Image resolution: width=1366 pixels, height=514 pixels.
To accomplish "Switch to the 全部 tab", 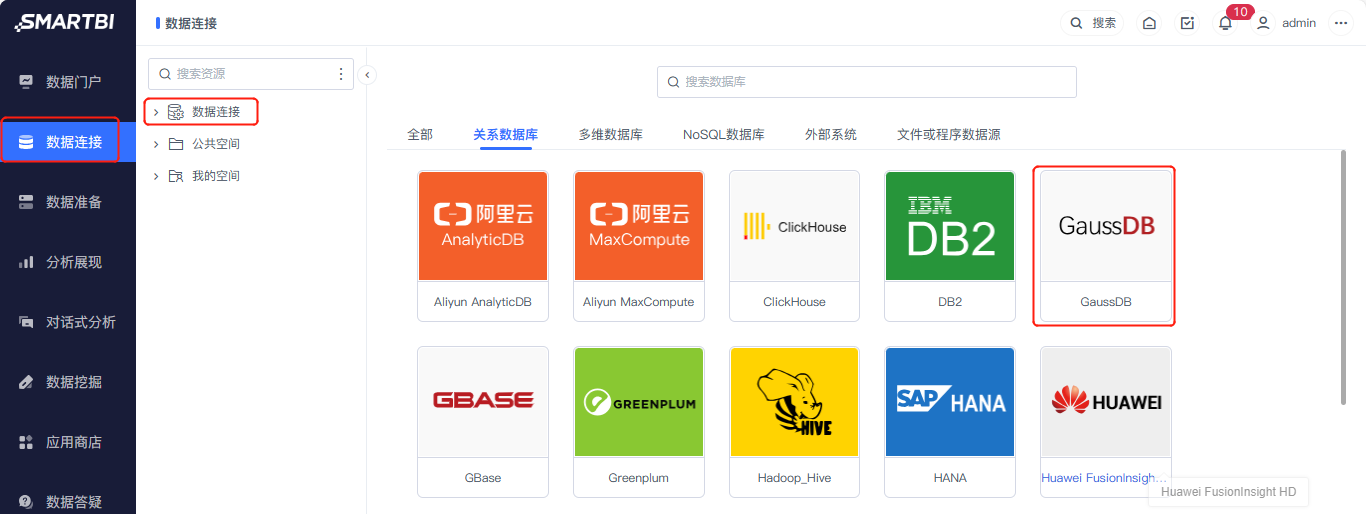I will [x=420, y=134].
